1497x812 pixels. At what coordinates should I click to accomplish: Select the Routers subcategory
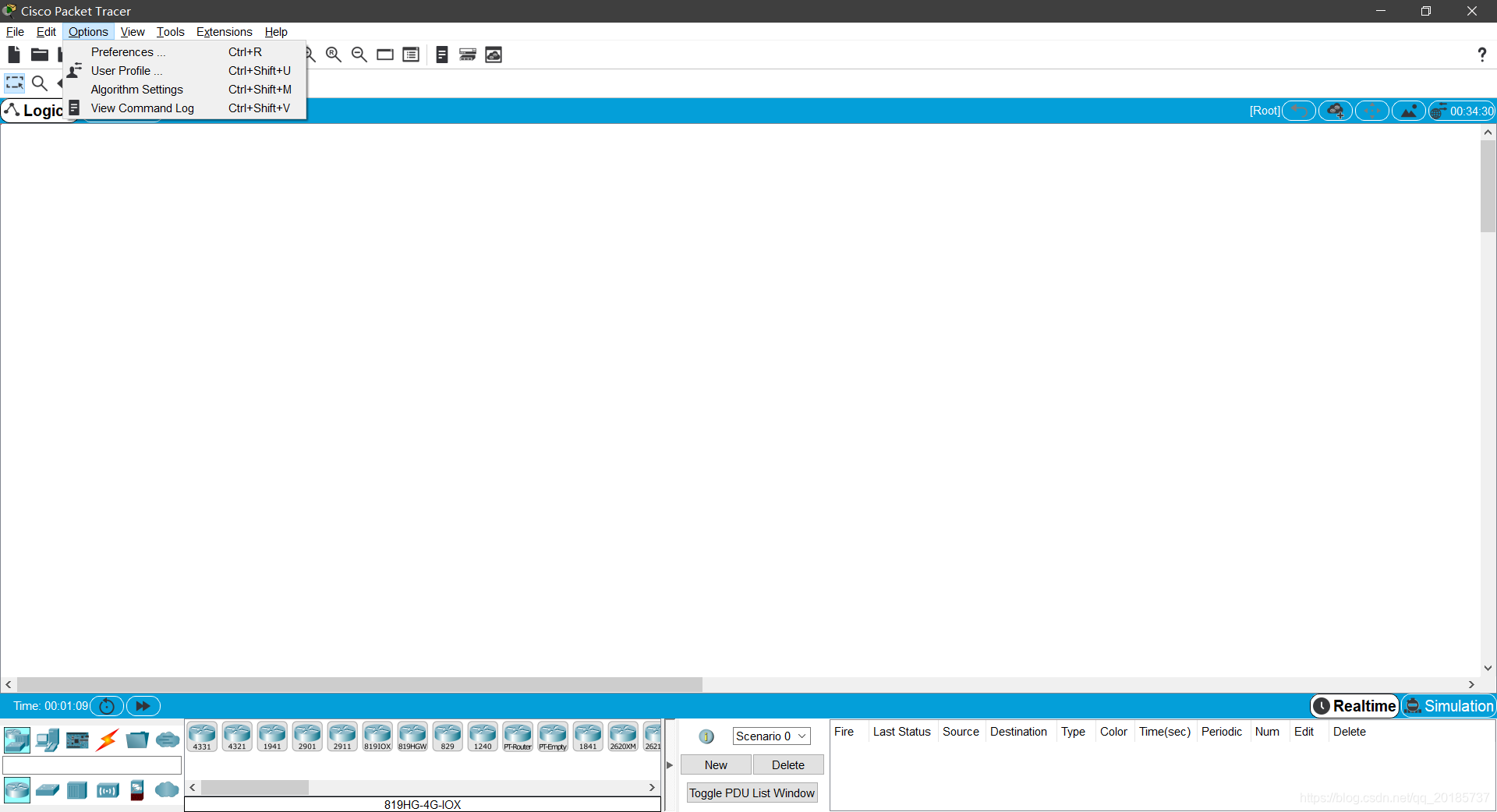(x=16, y=790)
